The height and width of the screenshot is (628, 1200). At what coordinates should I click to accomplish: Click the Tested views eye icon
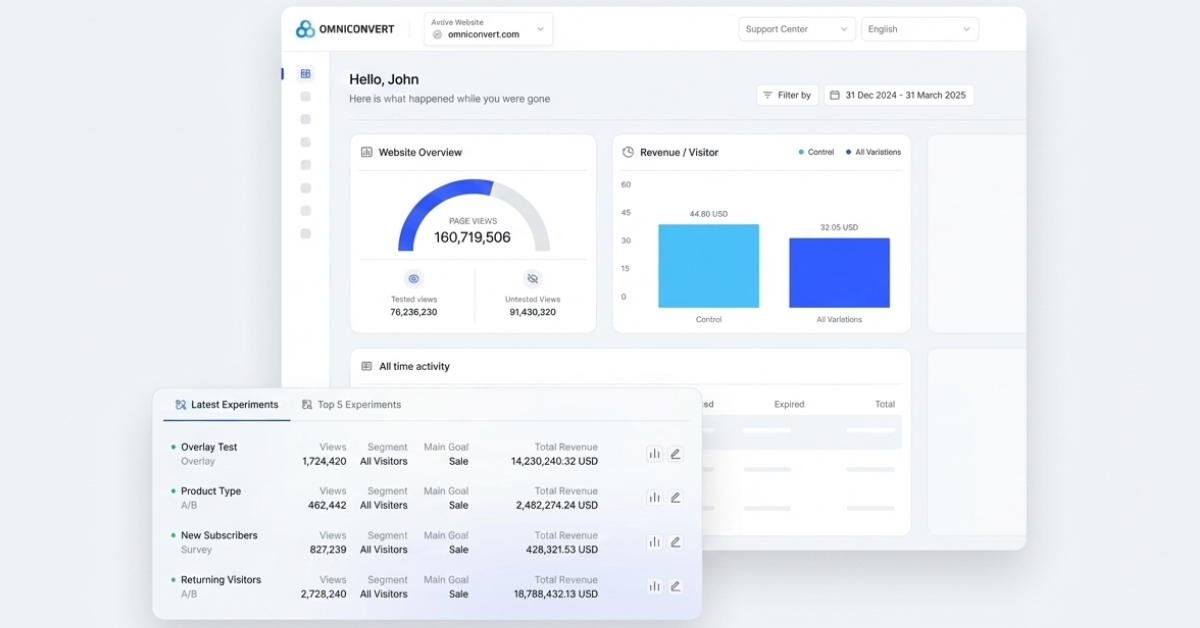(413, 279)
